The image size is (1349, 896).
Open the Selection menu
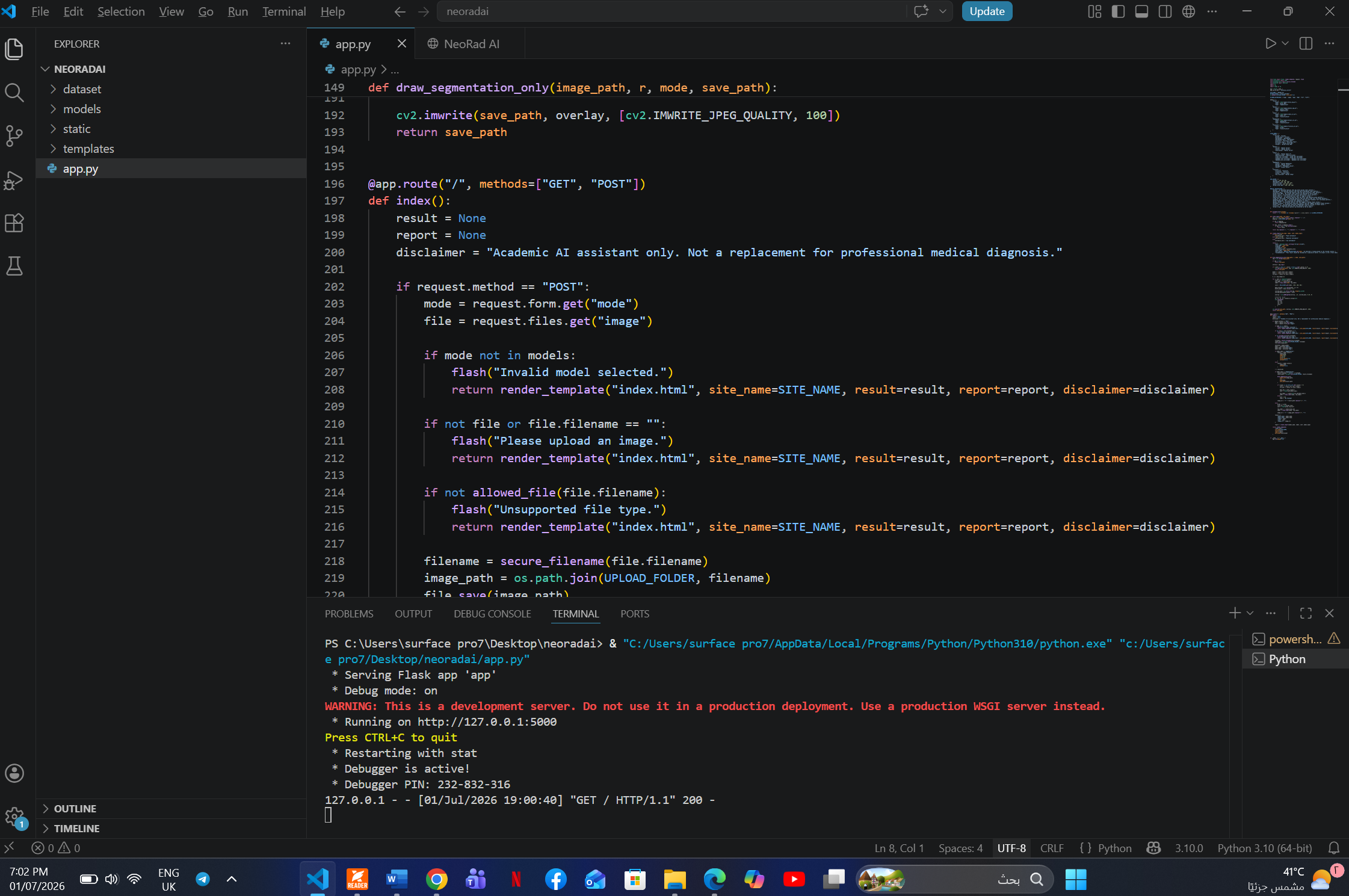coord(121,11)
